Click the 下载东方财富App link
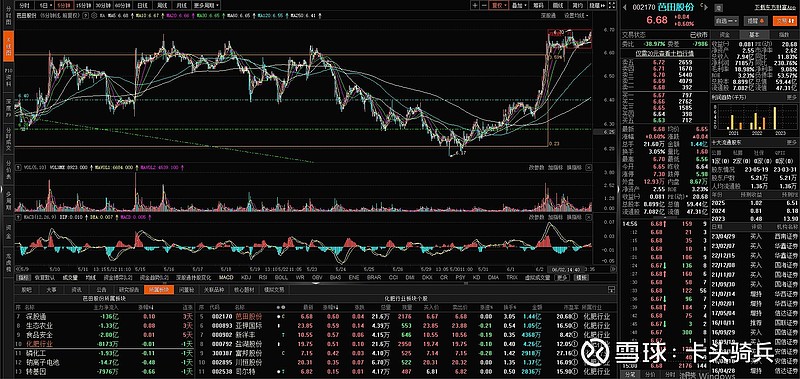800x379 pixels. (776, 8)
